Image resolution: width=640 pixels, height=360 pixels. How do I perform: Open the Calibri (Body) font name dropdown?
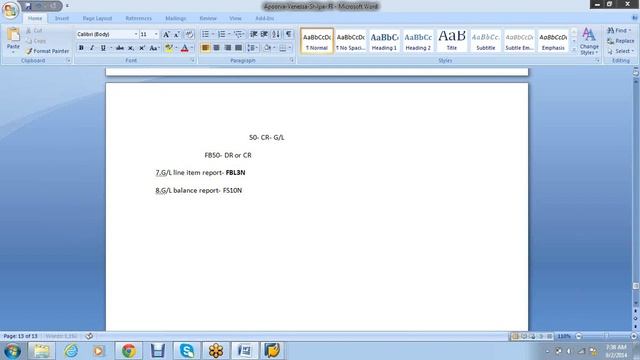pyautogui.click(x=136, y=34)
